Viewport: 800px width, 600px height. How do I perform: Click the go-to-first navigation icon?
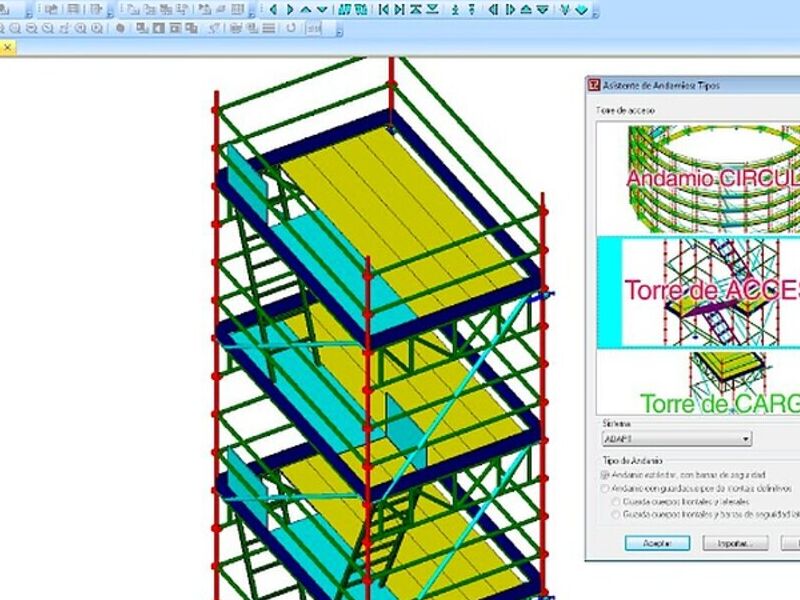[383, 9]
